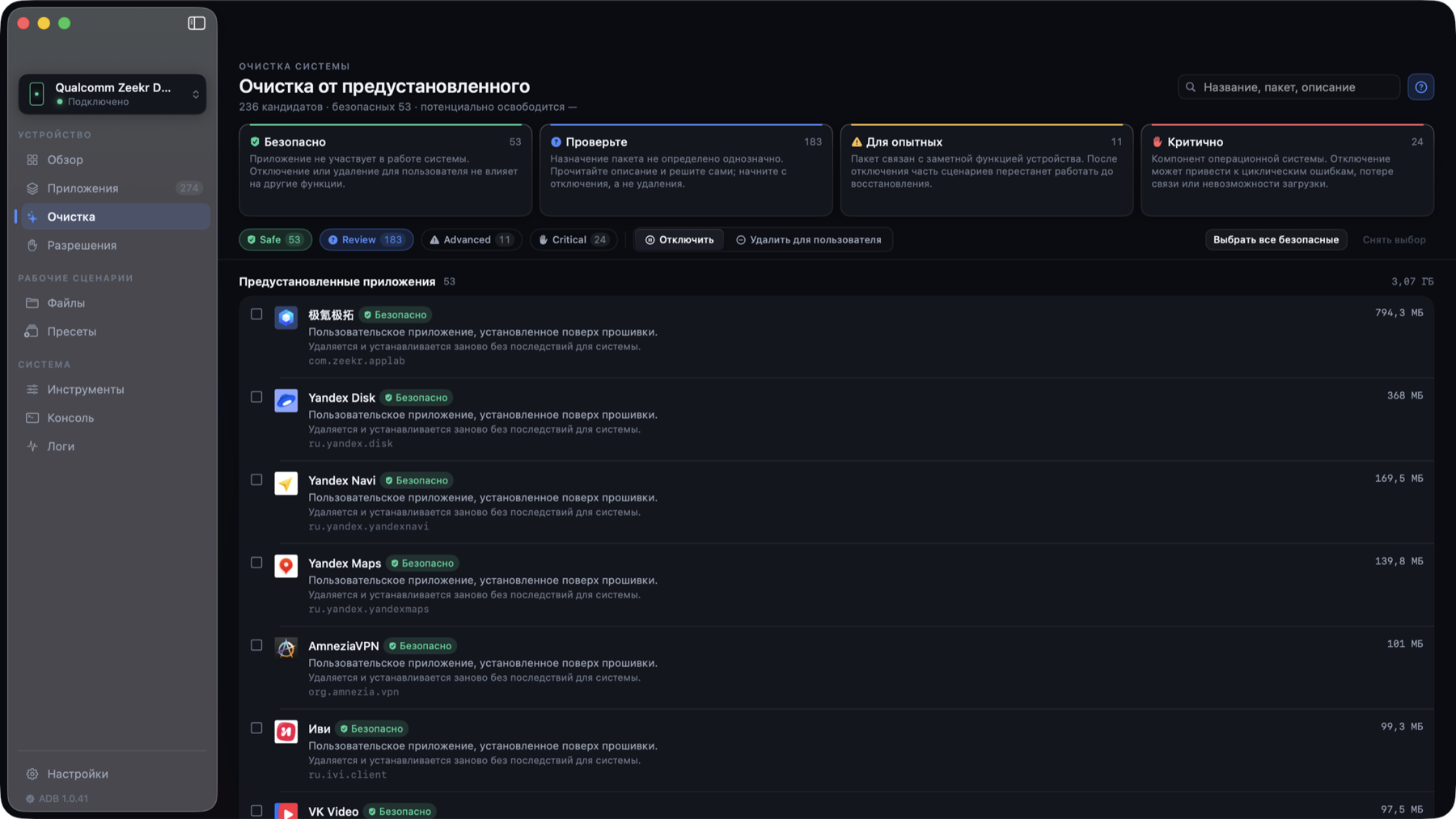Click the 274 badge beside Приложения
This screenshot has height=819, width=1456.
(x=189, y=188)
